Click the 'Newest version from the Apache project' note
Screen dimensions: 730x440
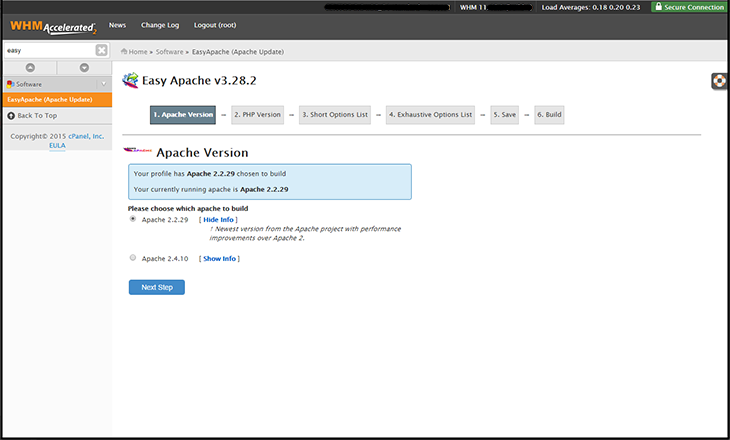pyautogui.click(x=305, y=233)
